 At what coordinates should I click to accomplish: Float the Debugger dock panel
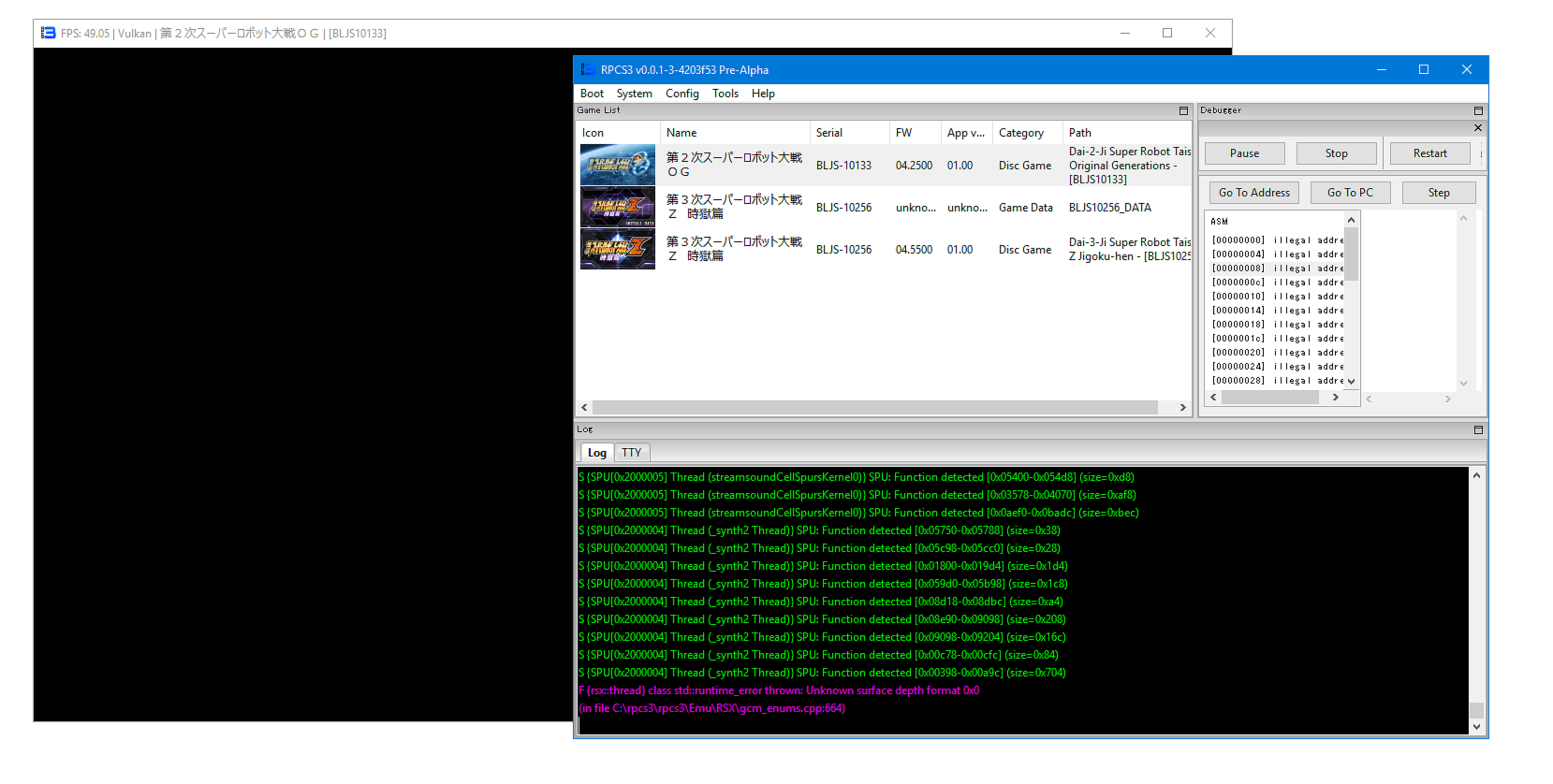click(x=1478, y=111)
